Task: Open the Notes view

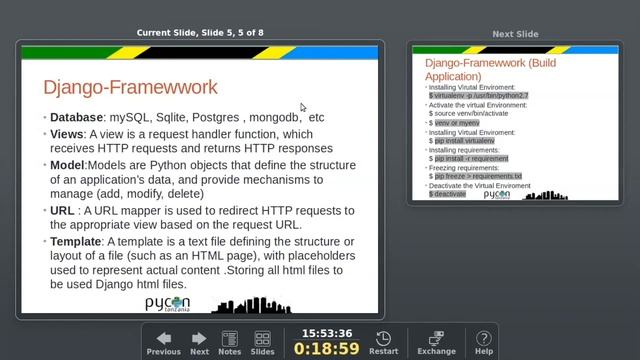Action: click(229, 343)
